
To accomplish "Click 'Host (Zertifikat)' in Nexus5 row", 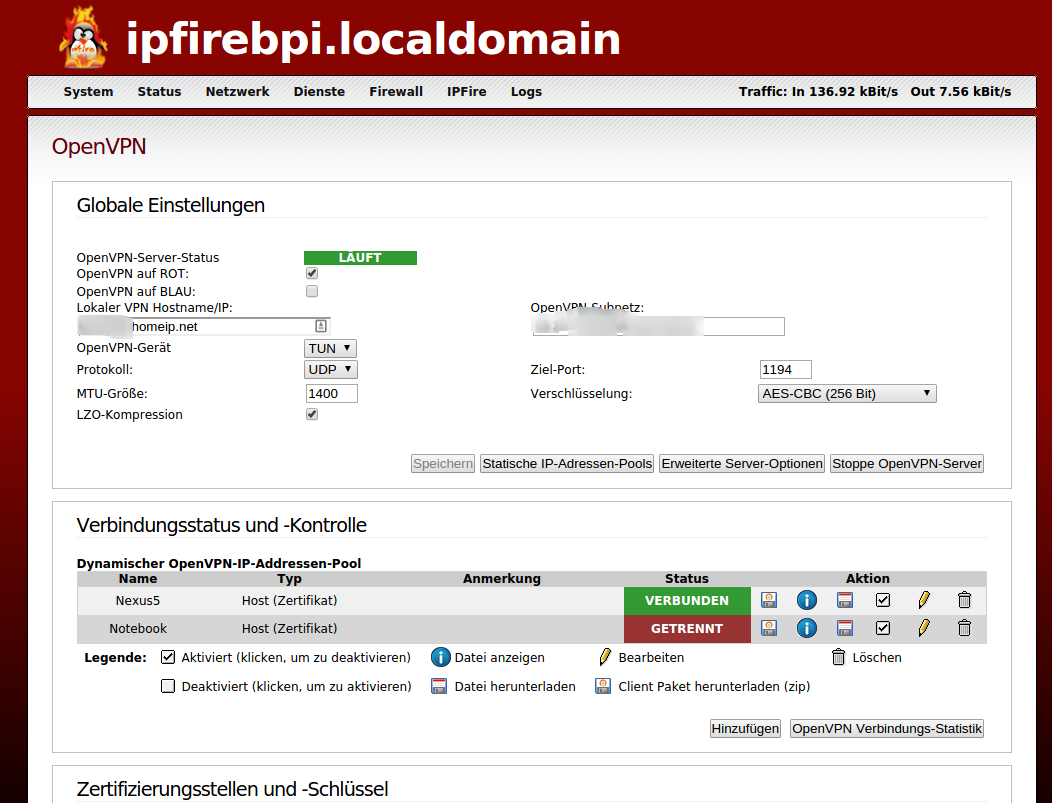I will coord(289,600).
